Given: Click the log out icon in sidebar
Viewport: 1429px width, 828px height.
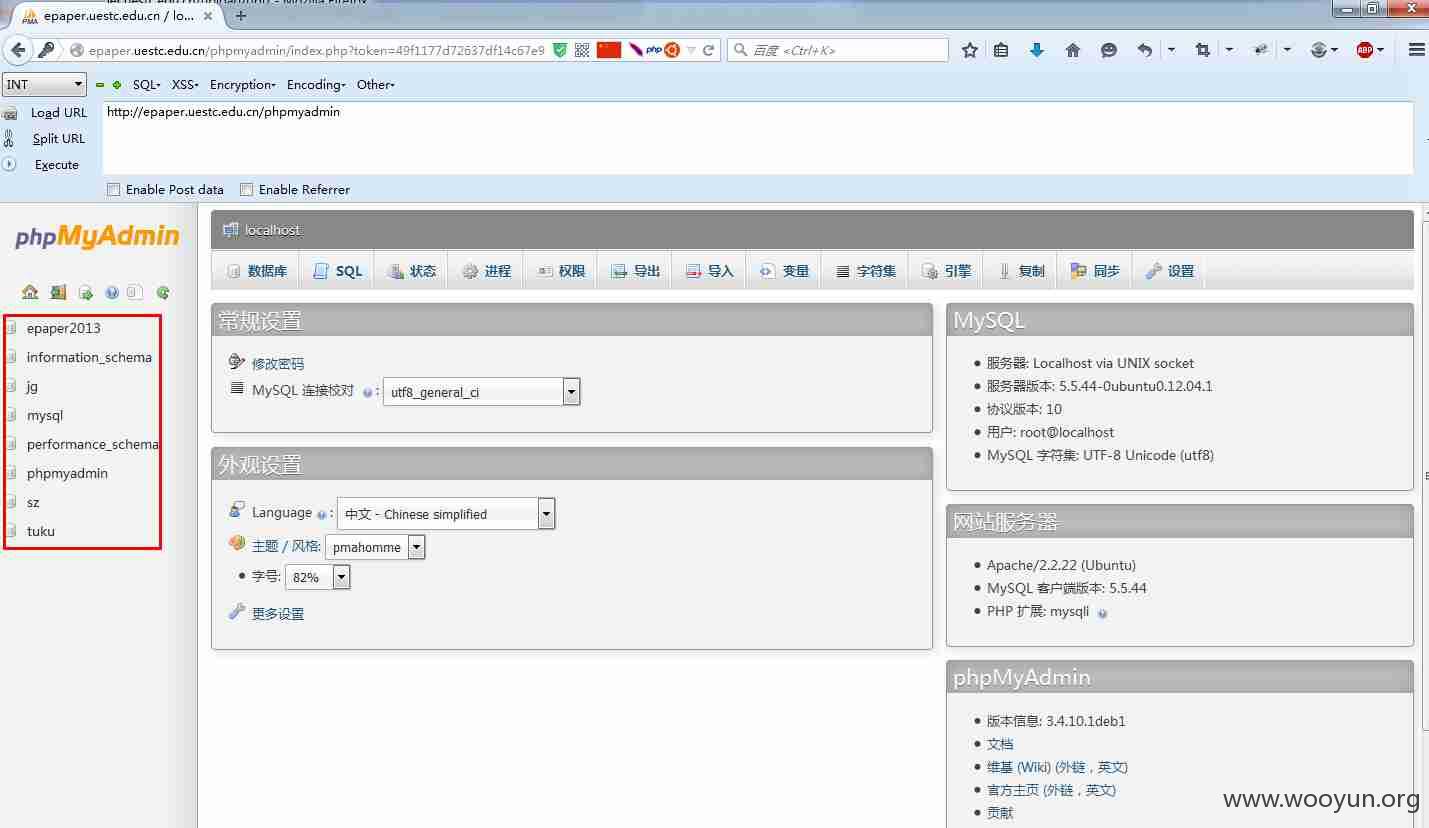Looking at the screenshot, I should pyautogui.click(x=58, y=292).
